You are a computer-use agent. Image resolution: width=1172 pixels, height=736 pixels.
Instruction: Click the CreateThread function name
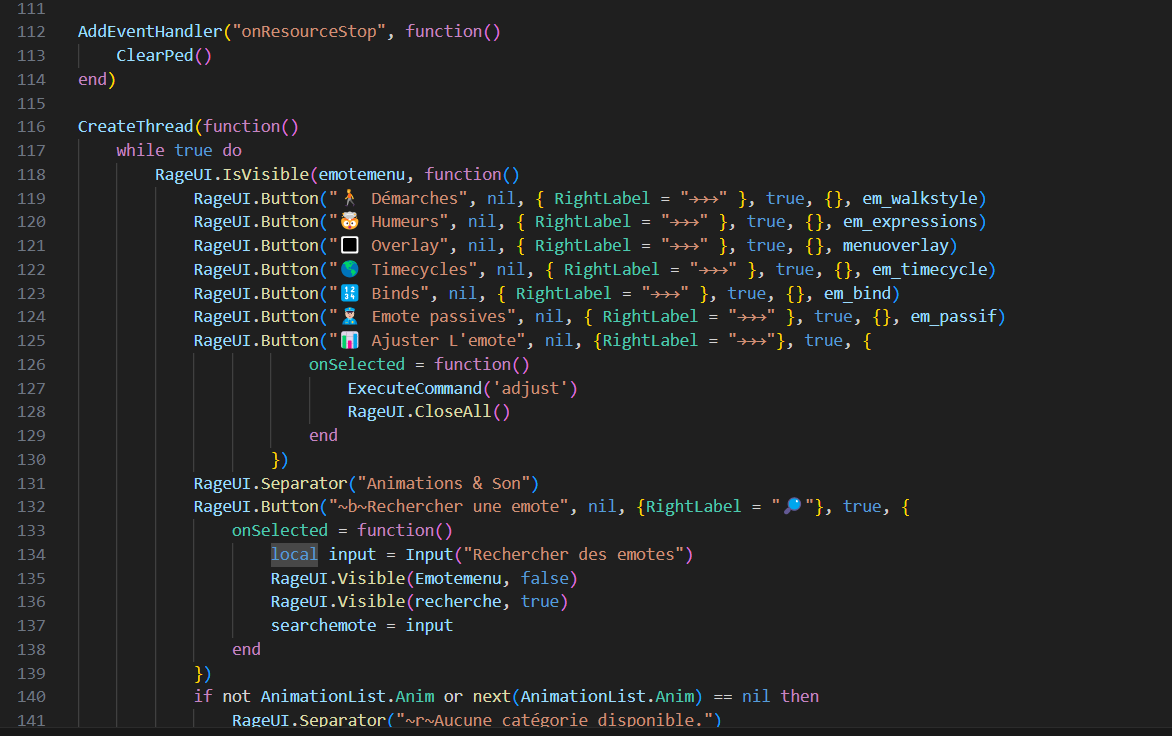[x=135, y=127]
